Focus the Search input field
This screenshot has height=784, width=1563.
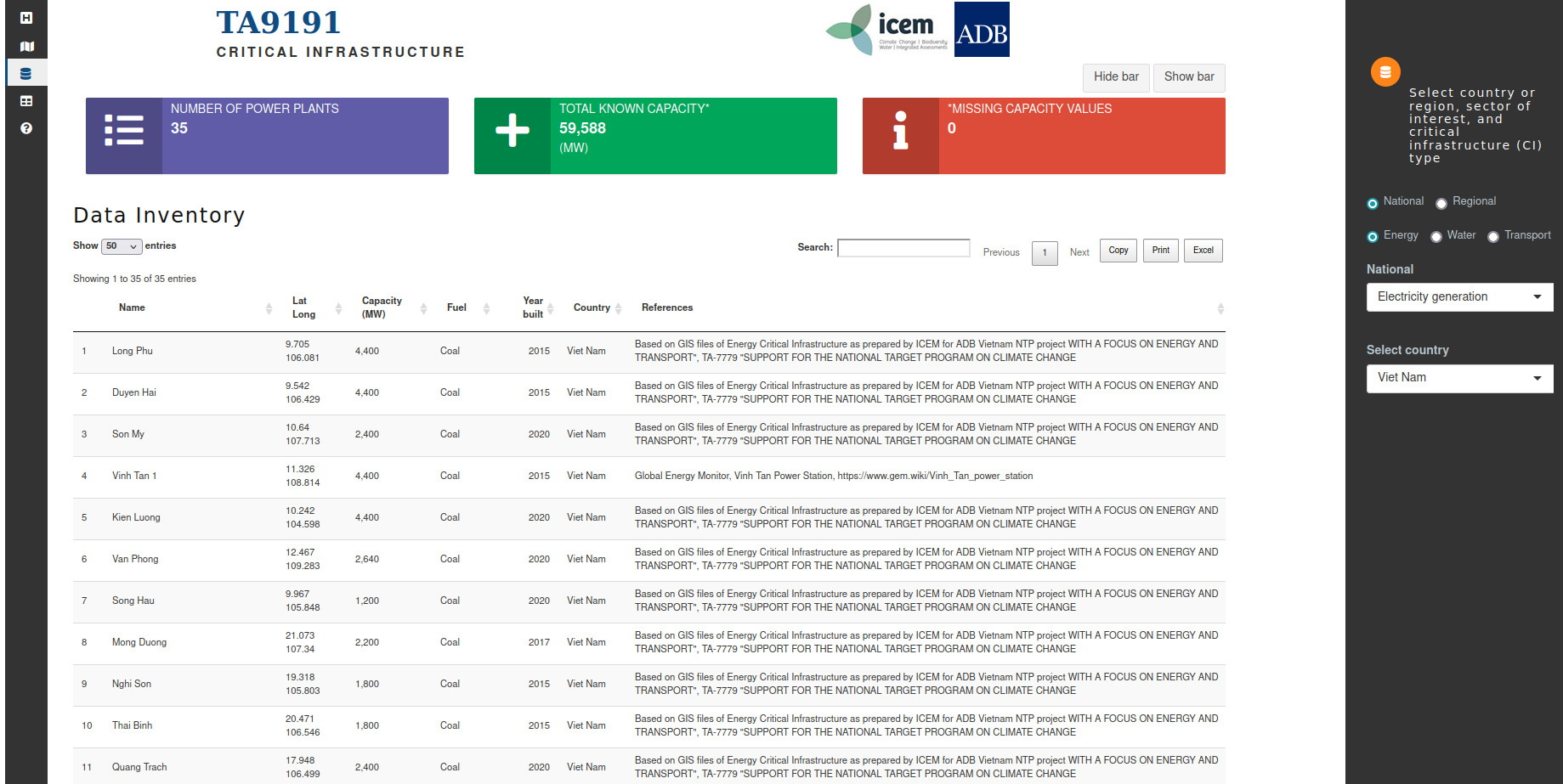(903, 248)
